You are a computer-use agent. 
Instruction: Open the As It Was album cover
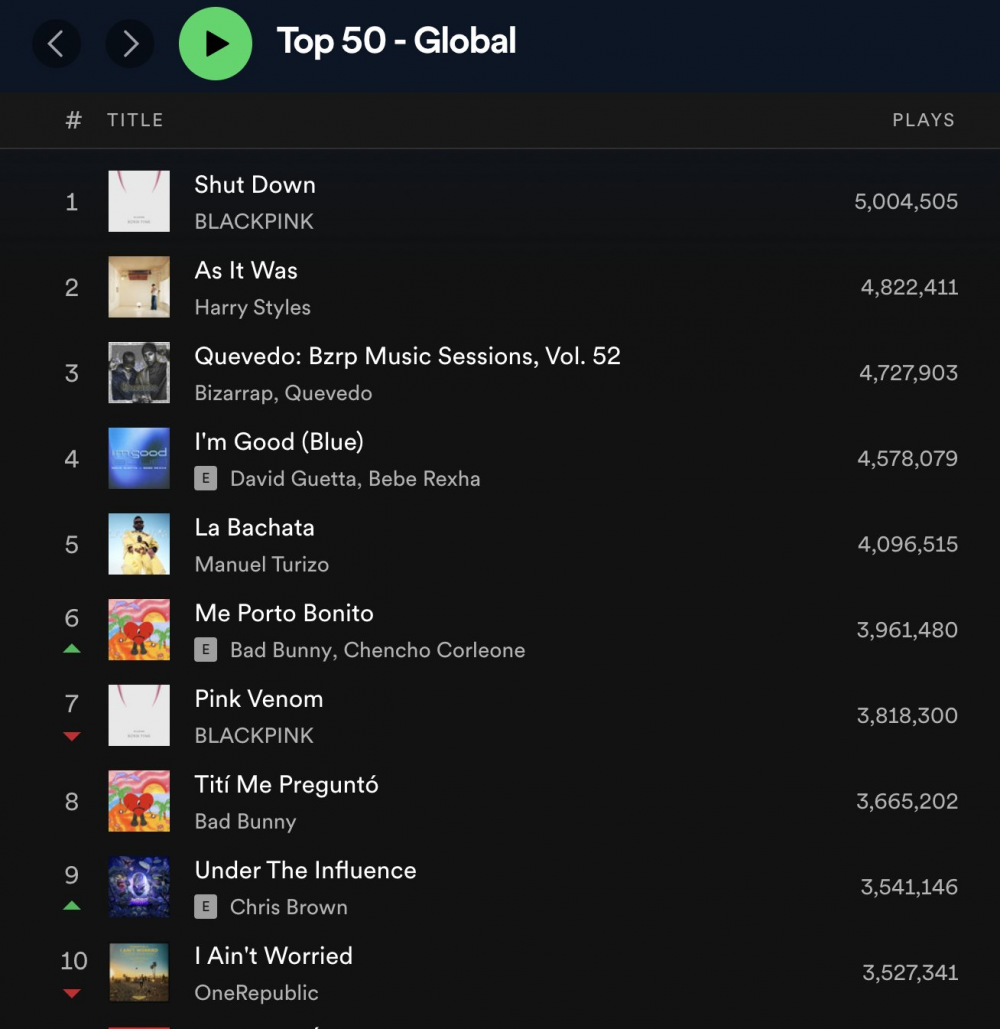(139, 287)
